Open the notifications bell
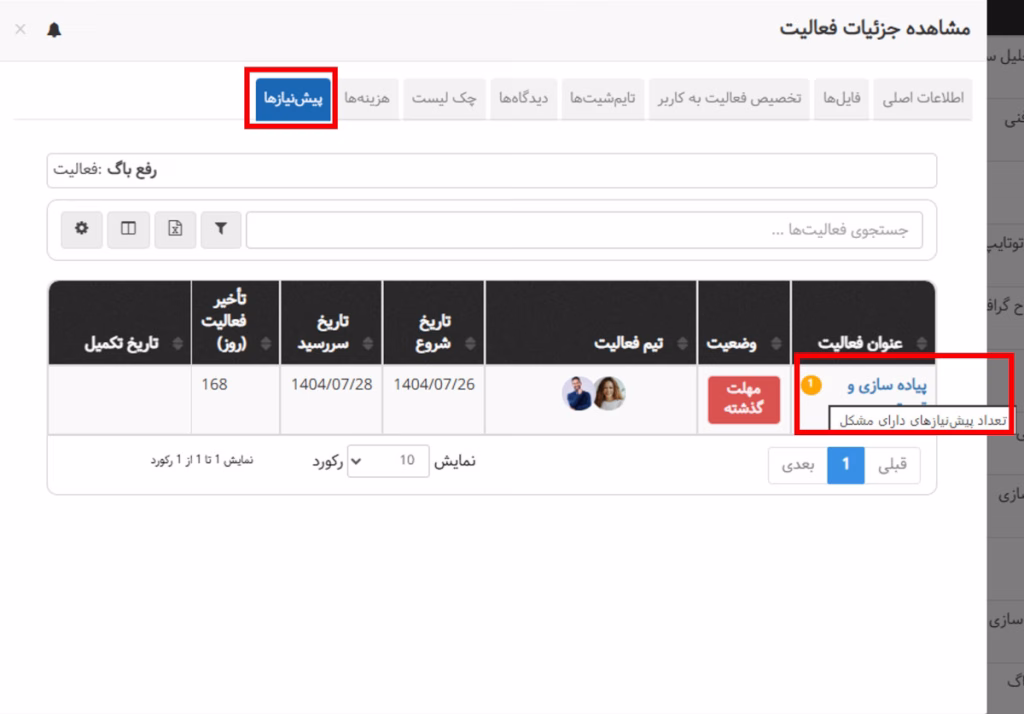This screenshot has width=1024, height=714. (56, 30)
